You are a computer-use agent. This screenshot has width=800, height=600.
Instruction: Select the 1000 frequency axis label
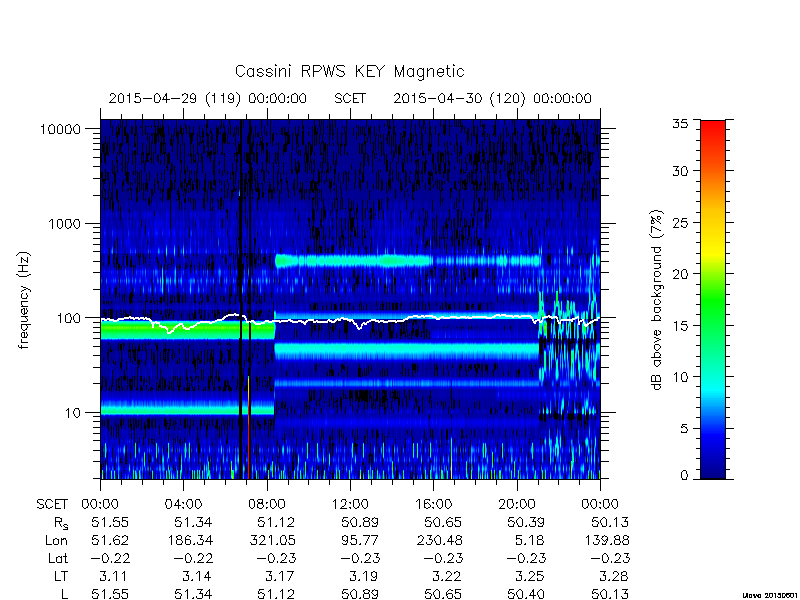click(x=64, y=224)
